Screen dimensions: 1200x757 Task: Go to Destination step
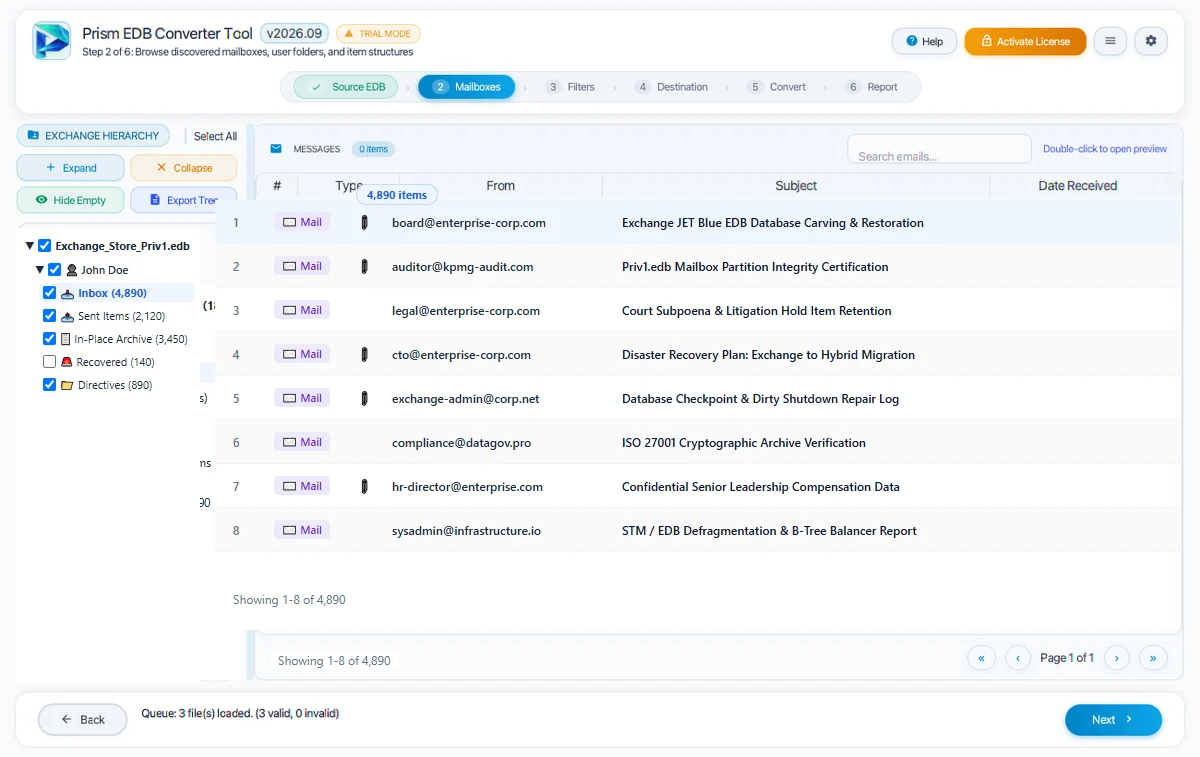point(672,87)
